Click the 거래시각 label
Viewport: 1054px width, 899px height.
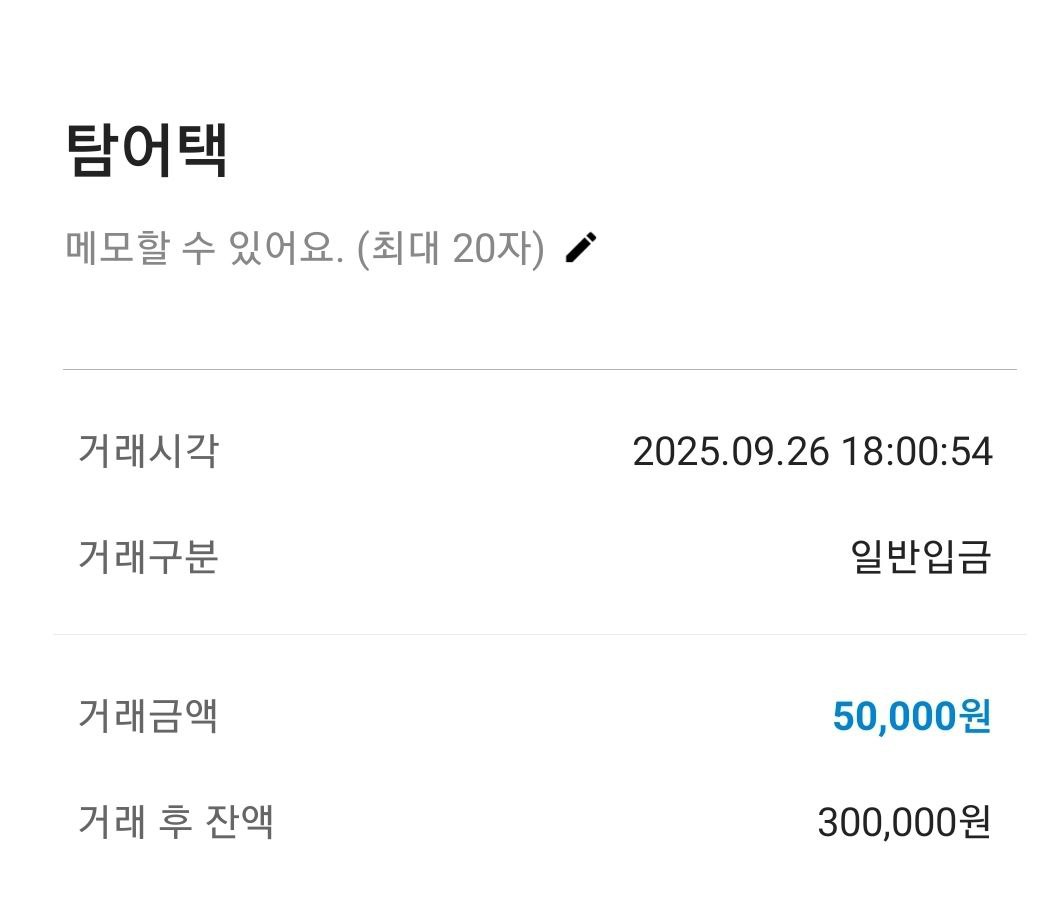tap(147, 451)
